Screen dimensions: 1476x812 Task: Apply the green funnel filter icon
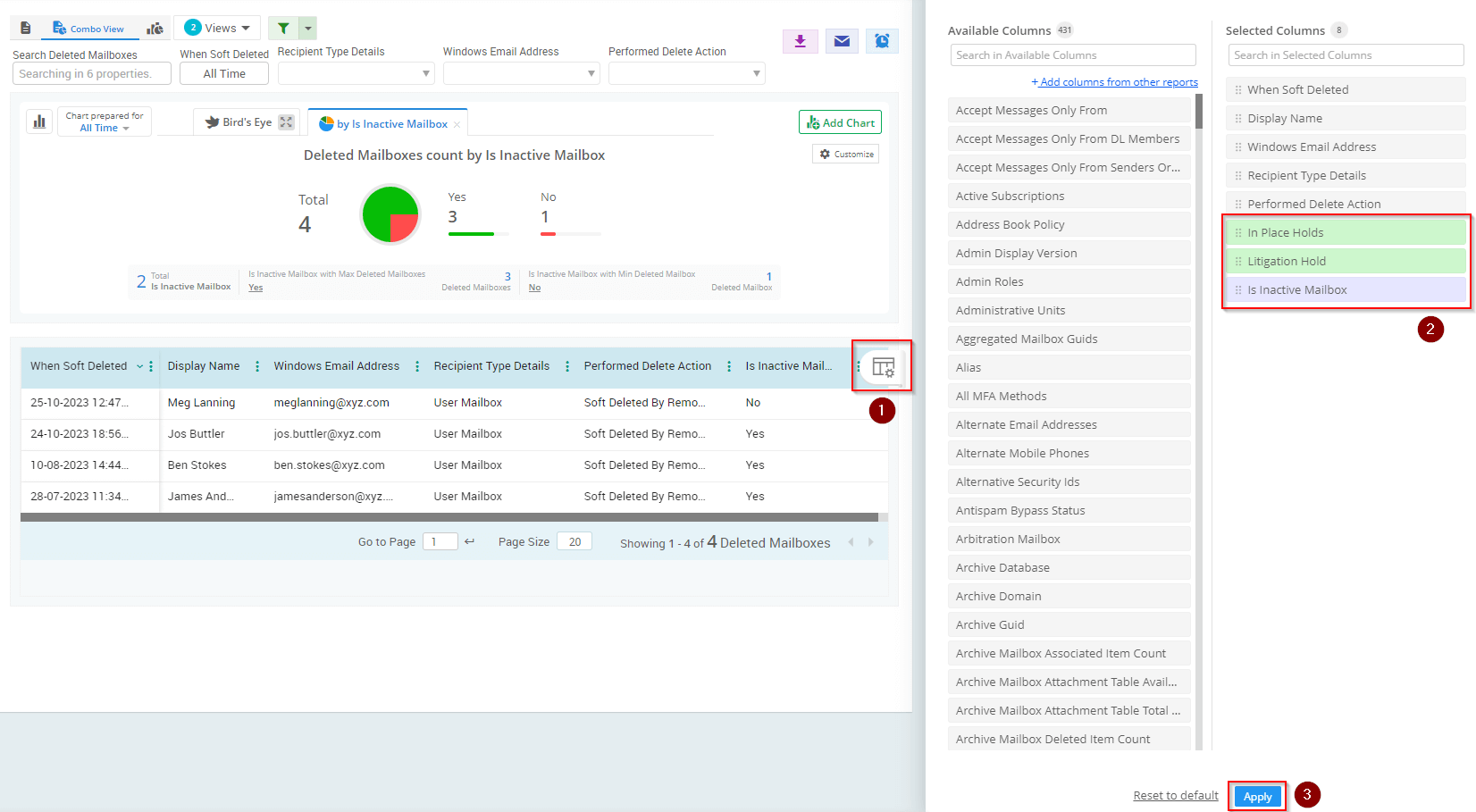pos(283,29)
